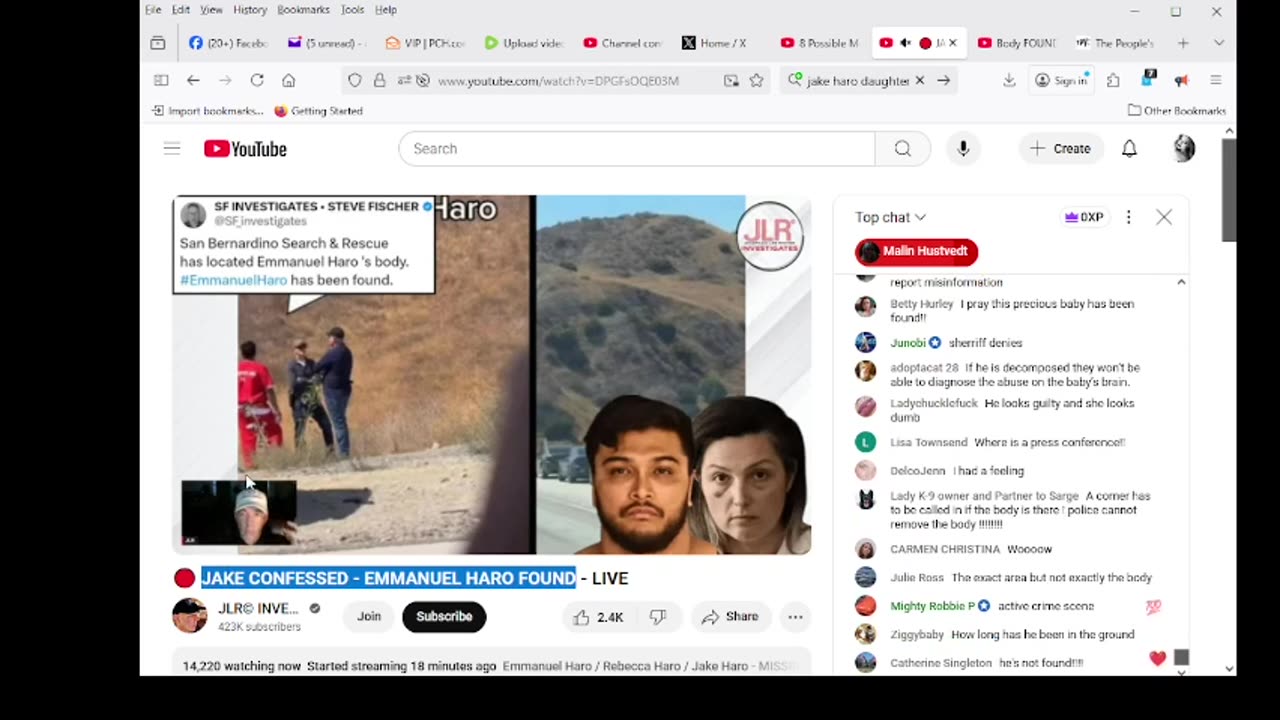
Task: Click Import bookmarks link
Action: pyautogui.click(x=208, y=111)
